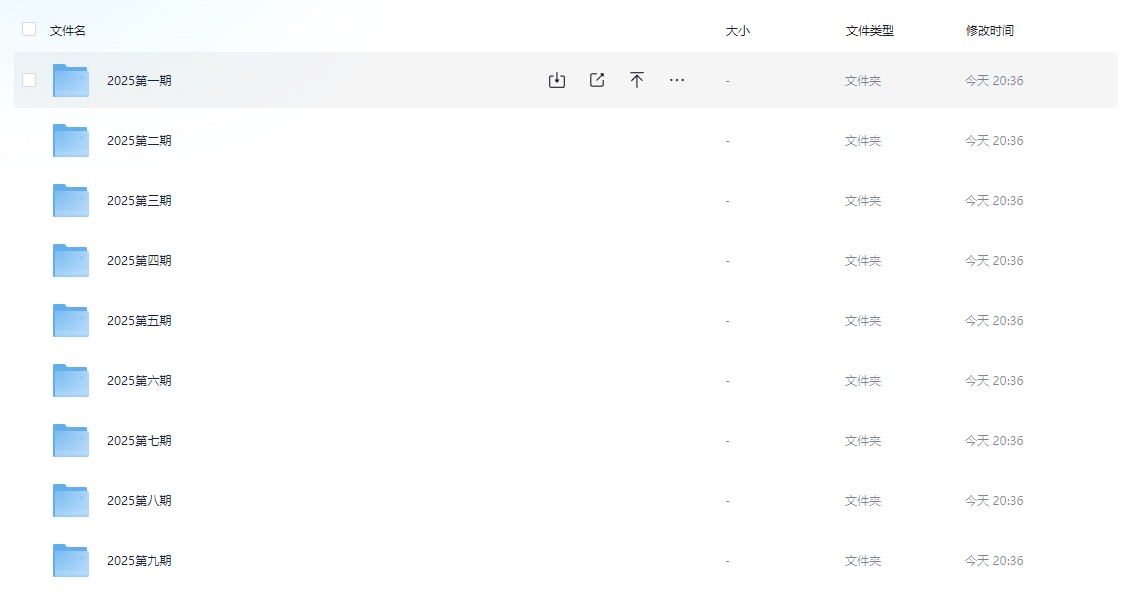Download the 2025第一期 folder
The image size is (1128, 592).
557,80
